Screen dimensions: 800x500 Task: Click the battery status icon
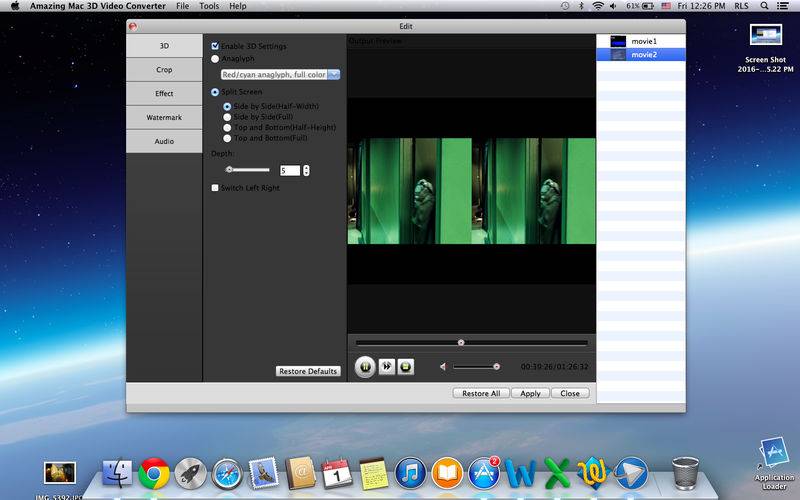(x=648, y=6)
